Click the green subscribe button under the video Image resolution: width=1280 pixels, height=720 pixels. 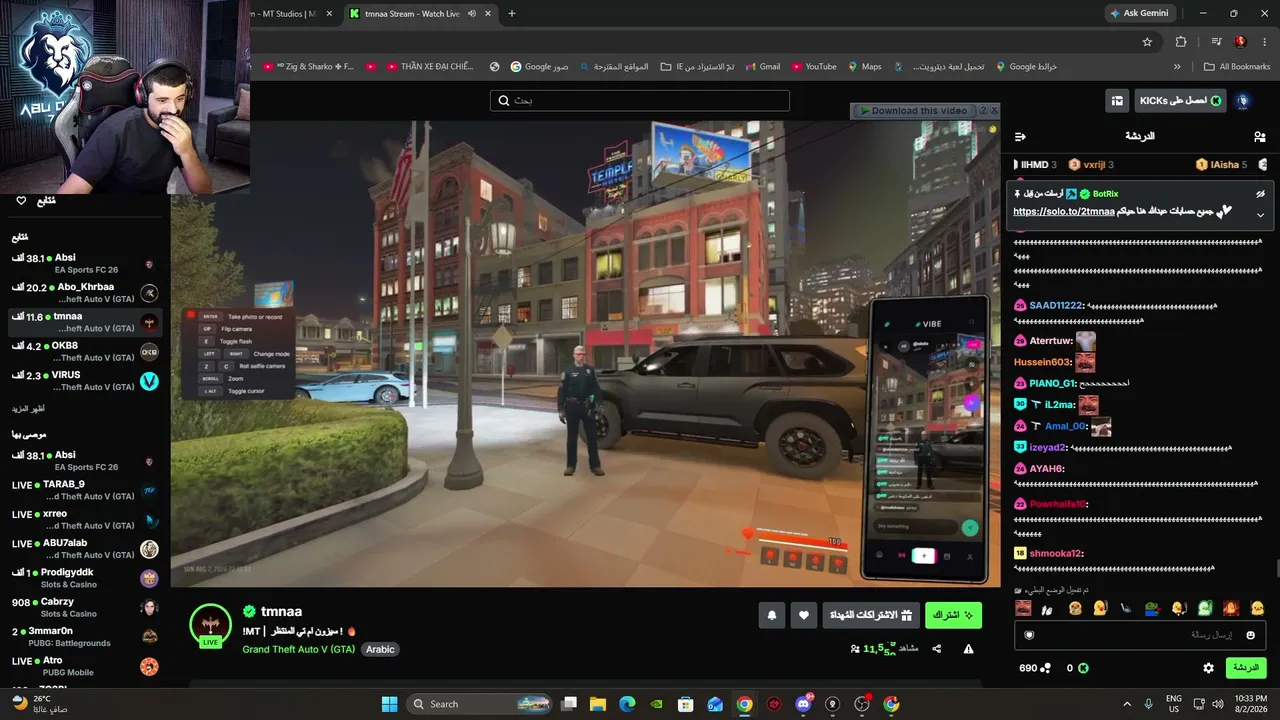(953, 615)
